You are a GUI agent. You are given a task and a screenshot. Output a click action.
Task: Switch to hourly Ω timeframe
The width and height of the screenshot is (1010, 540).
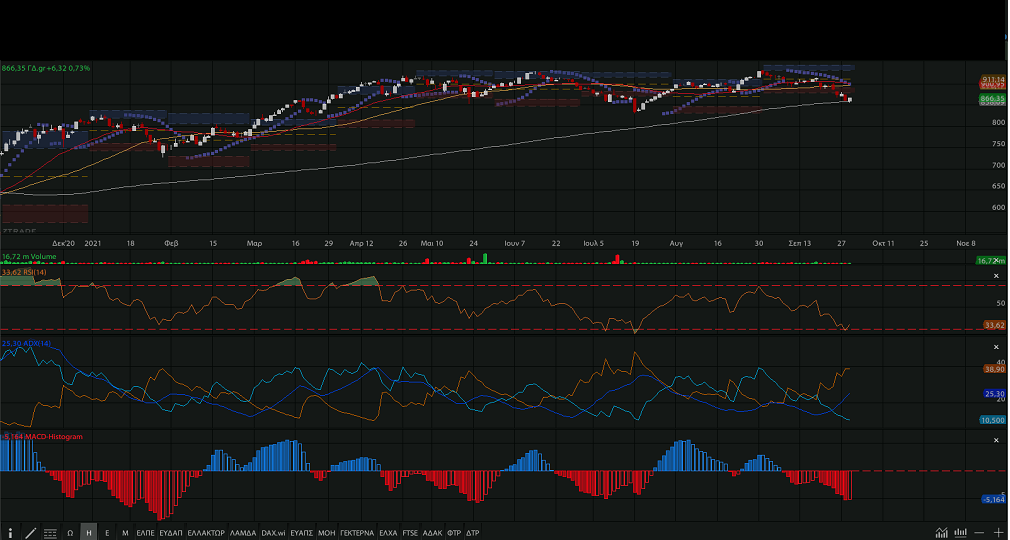click(x=70, y=533)
